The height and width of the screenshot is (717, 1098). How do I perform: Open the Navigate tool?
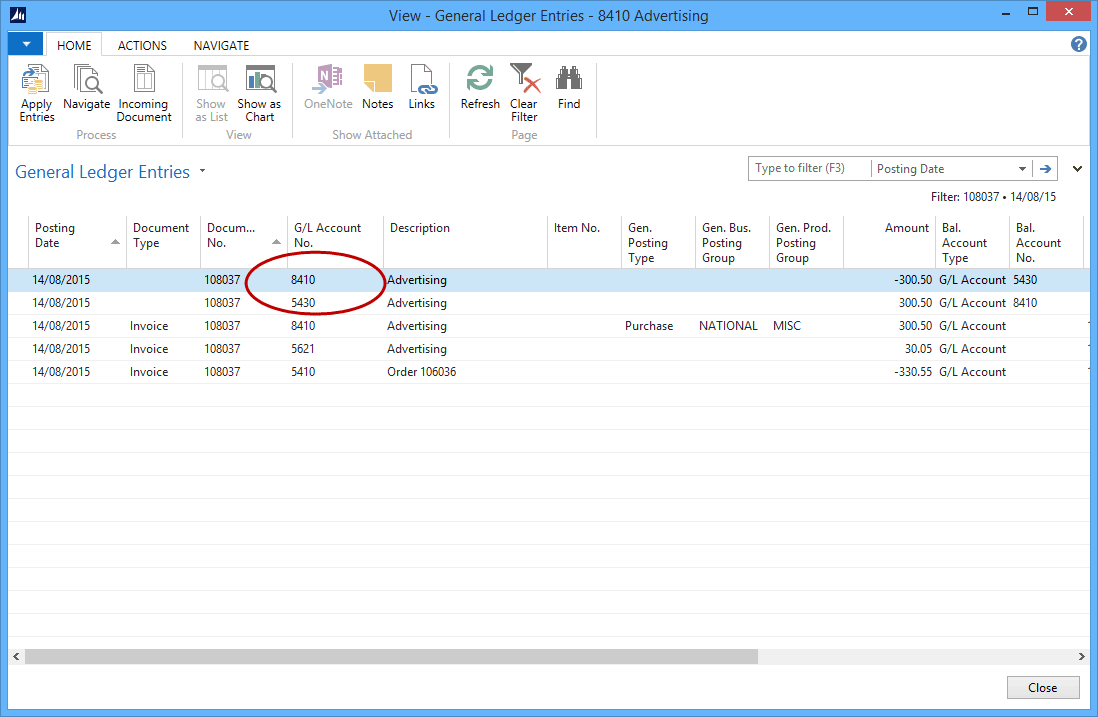[87, 88]
